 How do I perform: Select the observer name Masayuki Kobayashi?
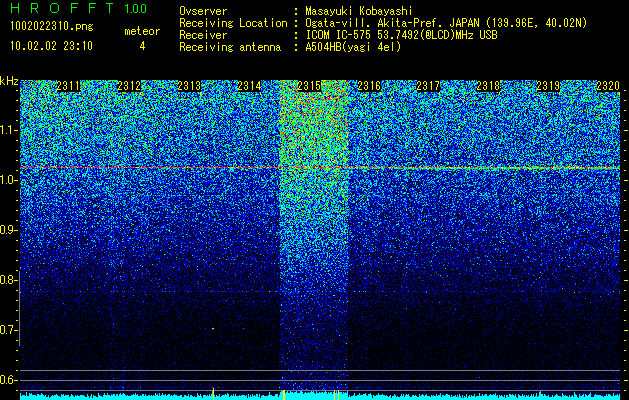(359, 11)
